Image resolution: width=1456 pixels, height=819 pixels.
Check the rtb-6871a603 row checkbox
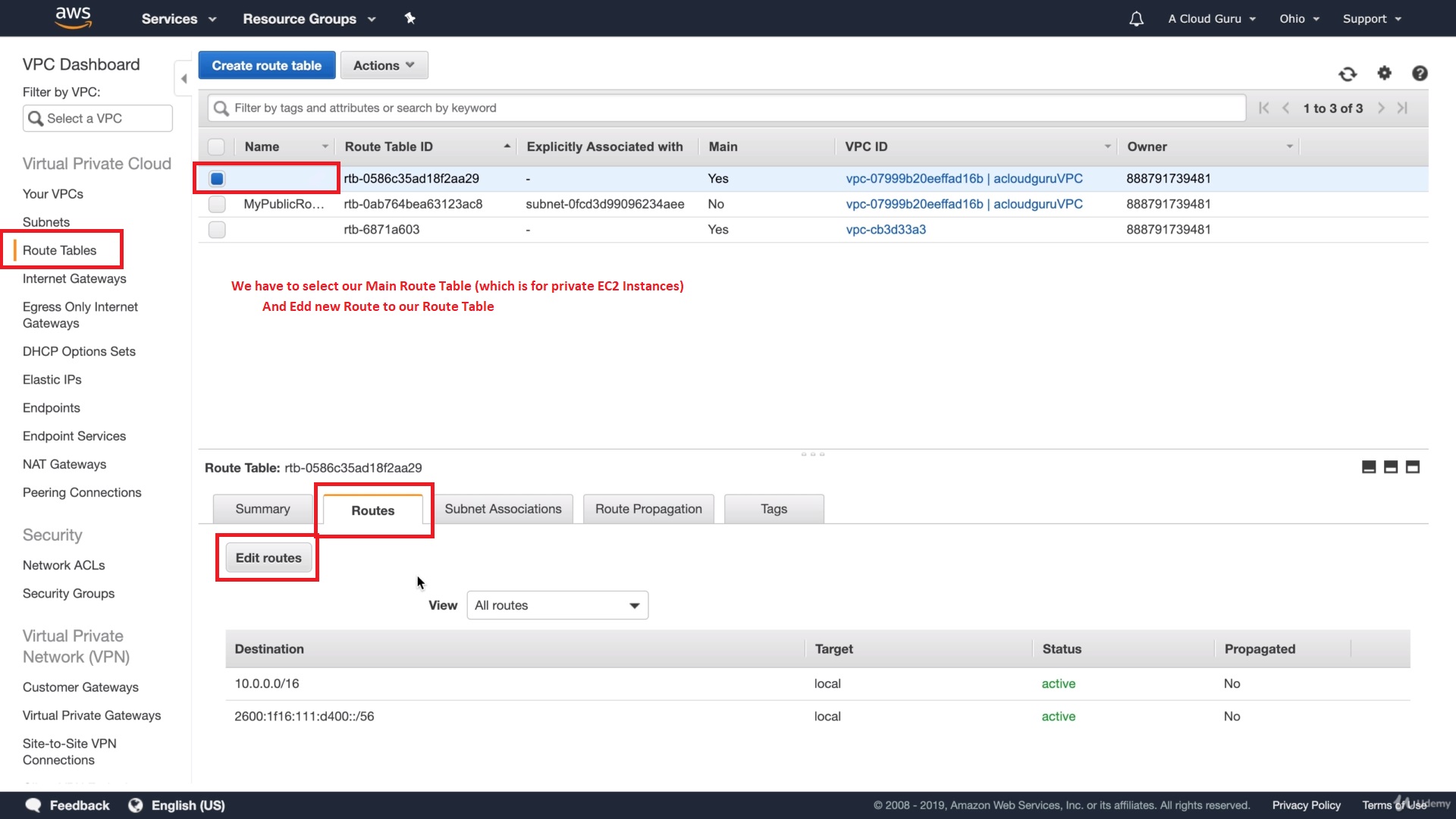pyautogui.click(x=217, y=230)
